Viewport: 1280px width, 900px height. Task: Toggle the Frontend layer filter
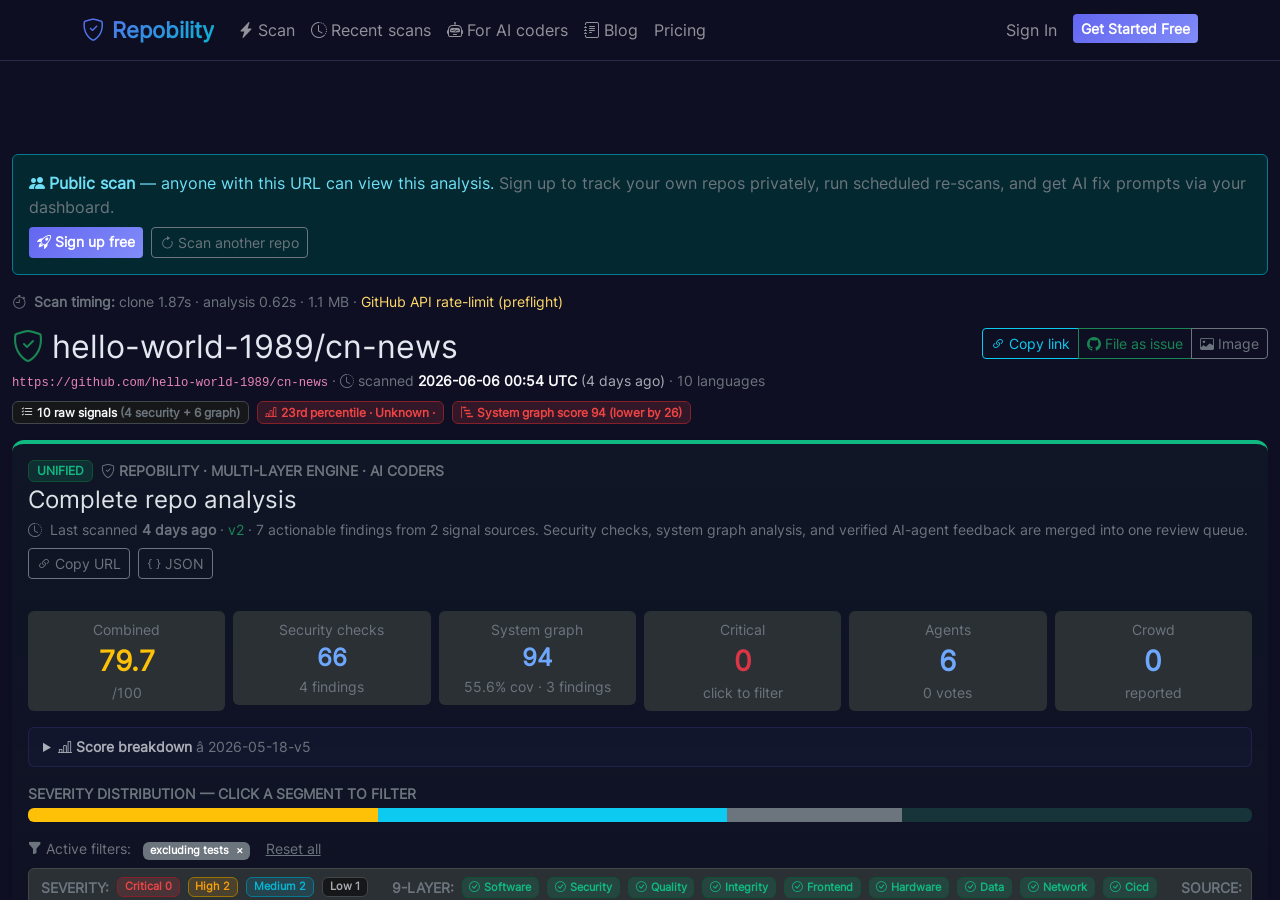822,887
